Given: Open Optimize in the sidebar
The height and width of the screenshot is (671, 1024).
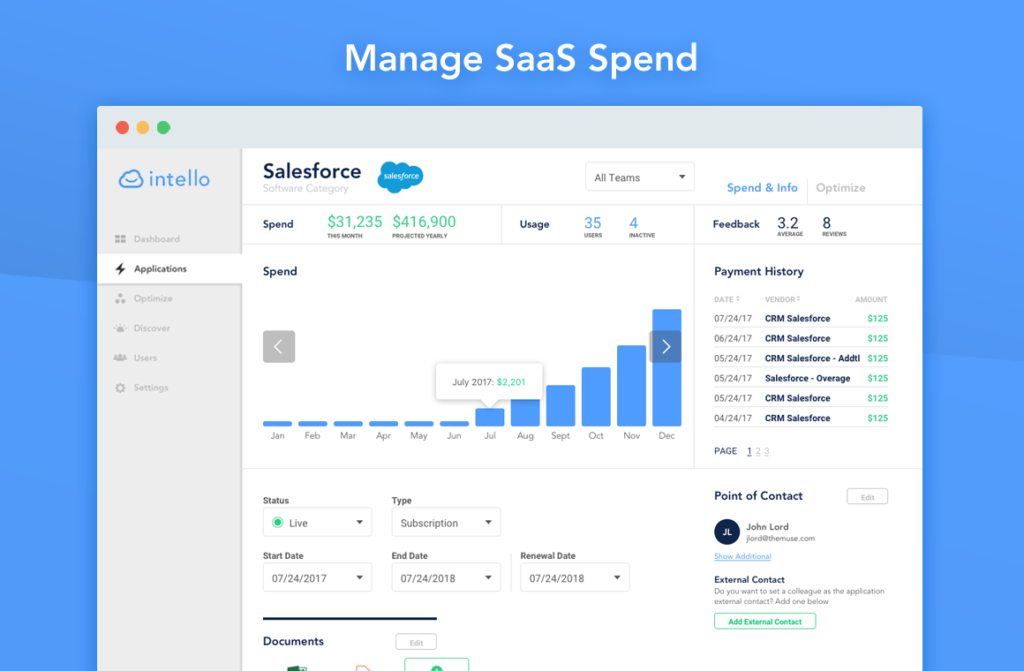Looking at the screenshot, I should tap(170, 299).
